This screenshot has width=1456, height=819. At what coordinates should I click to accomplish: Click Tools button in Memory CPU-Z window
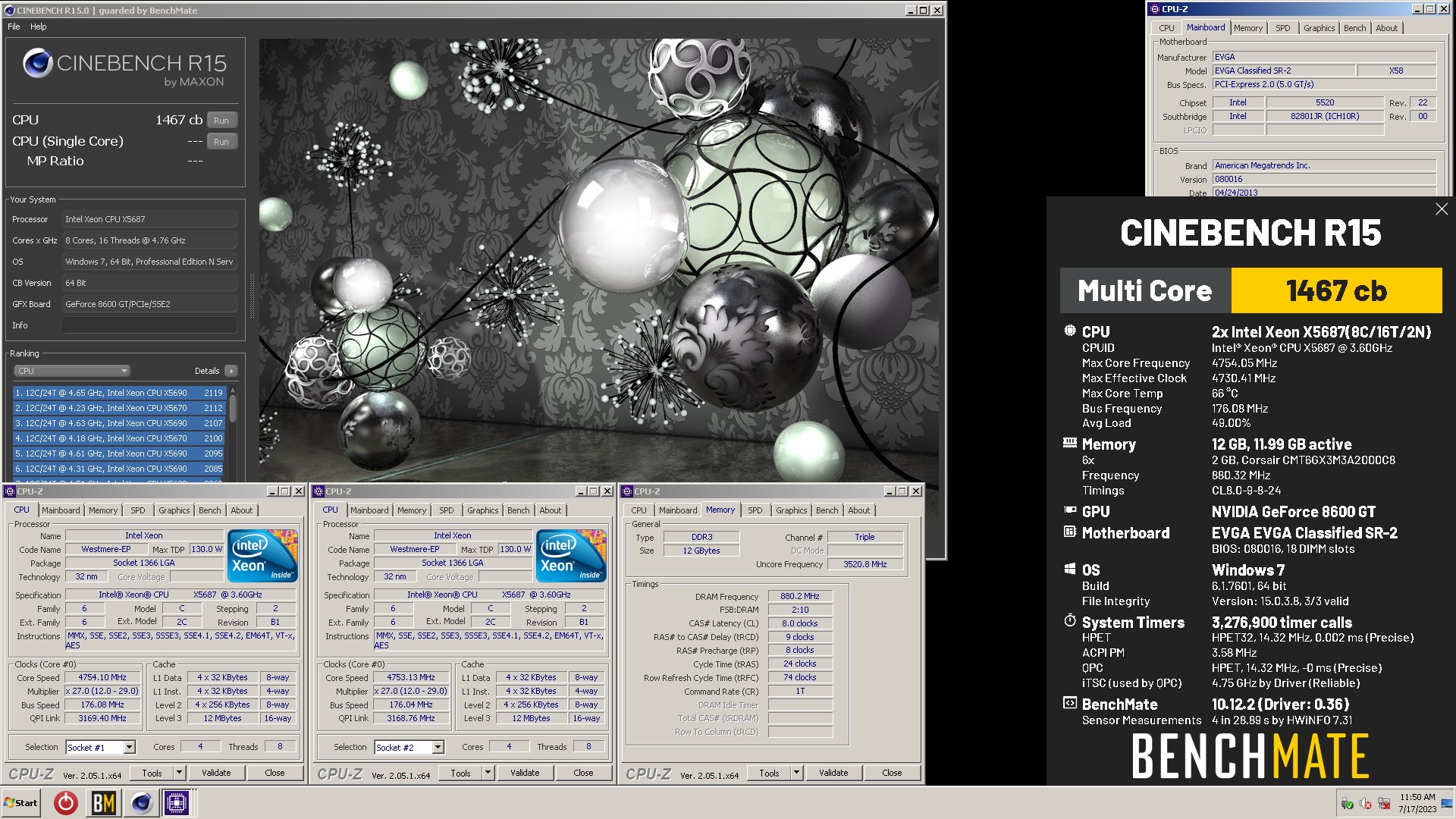coord(769,773)
